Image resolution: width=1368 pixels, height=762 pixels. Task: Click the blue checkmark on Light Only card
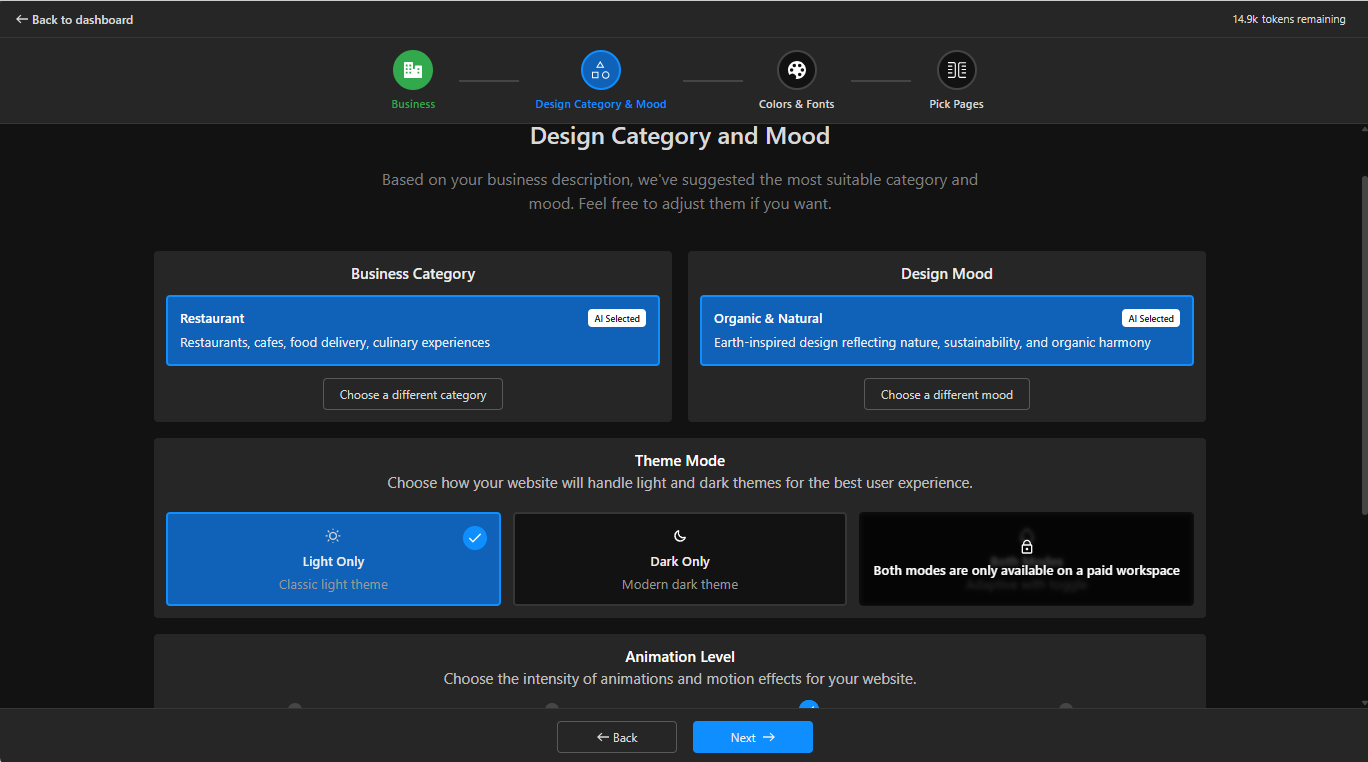[475, 538]
